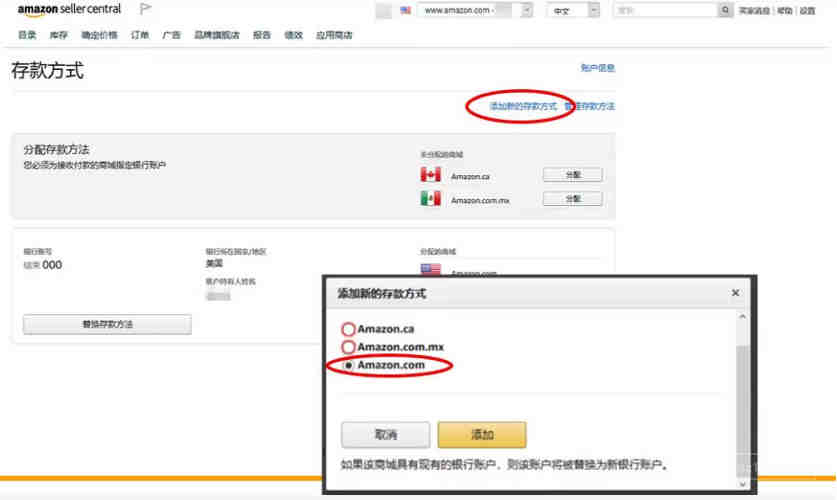Image resolution: width=837 pixels, height=500 pixels.
Task: Click the 分配存款方法 section title
Action: click(x=56, y=149)
